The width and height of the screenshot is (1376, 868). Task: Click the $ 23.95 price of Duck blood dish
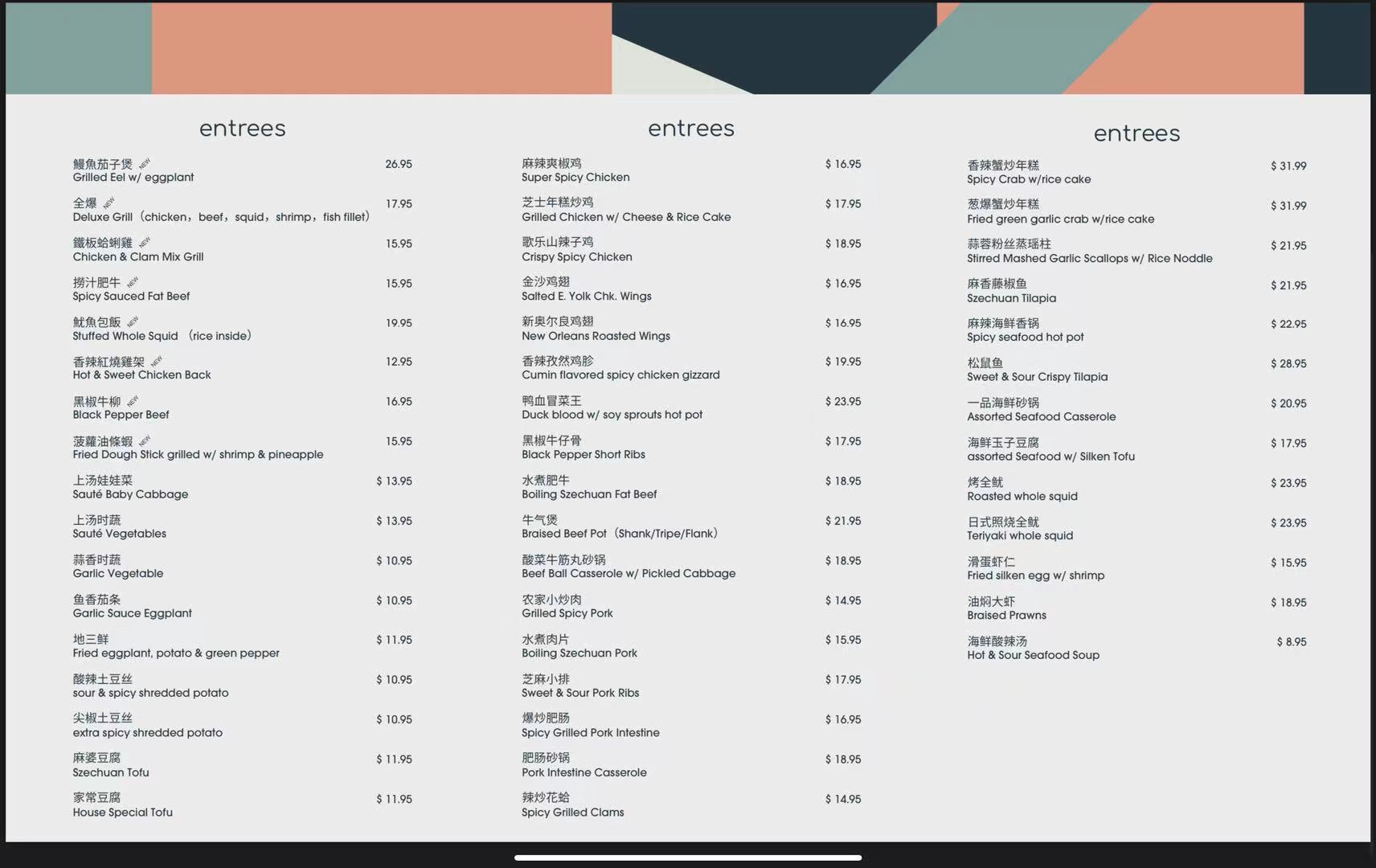[842, 402]
